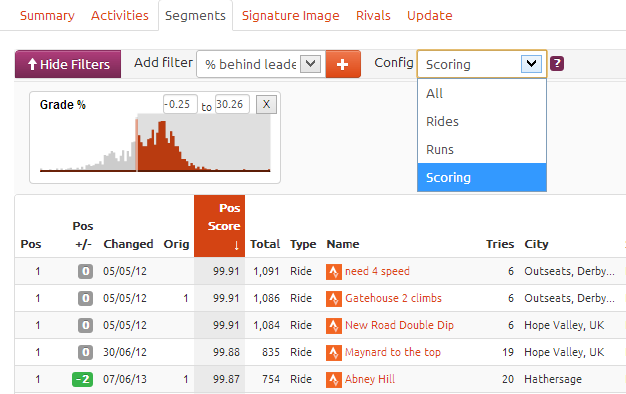Screen dimensions: 626x394
Task: Click the purple question mark help icon
Action: click(557, 63)
